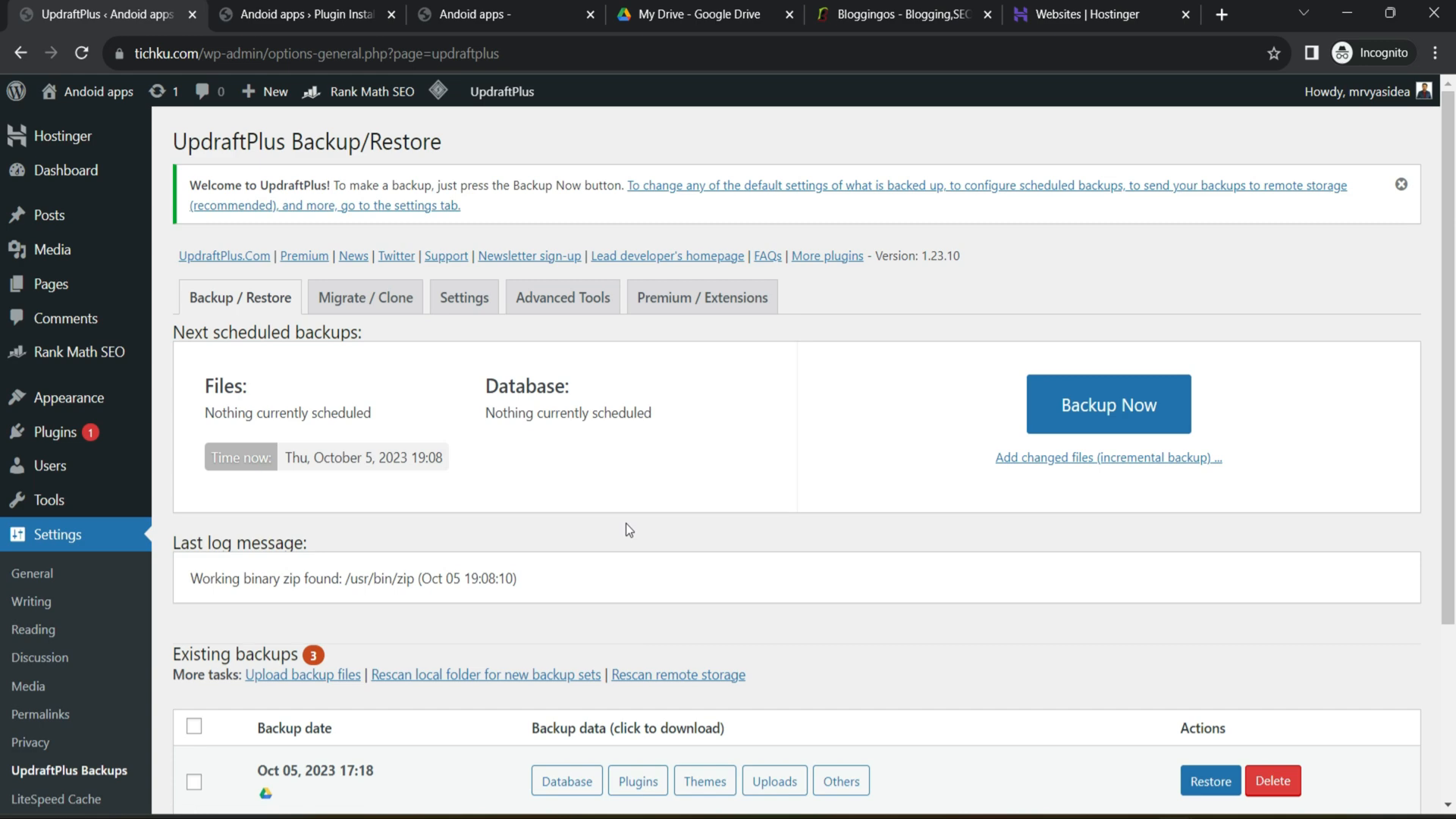Switch to the Backup / Restore tab
The width and height of the screenshot is (1456, 819).
pyautogui.click(x=240, y=297)
